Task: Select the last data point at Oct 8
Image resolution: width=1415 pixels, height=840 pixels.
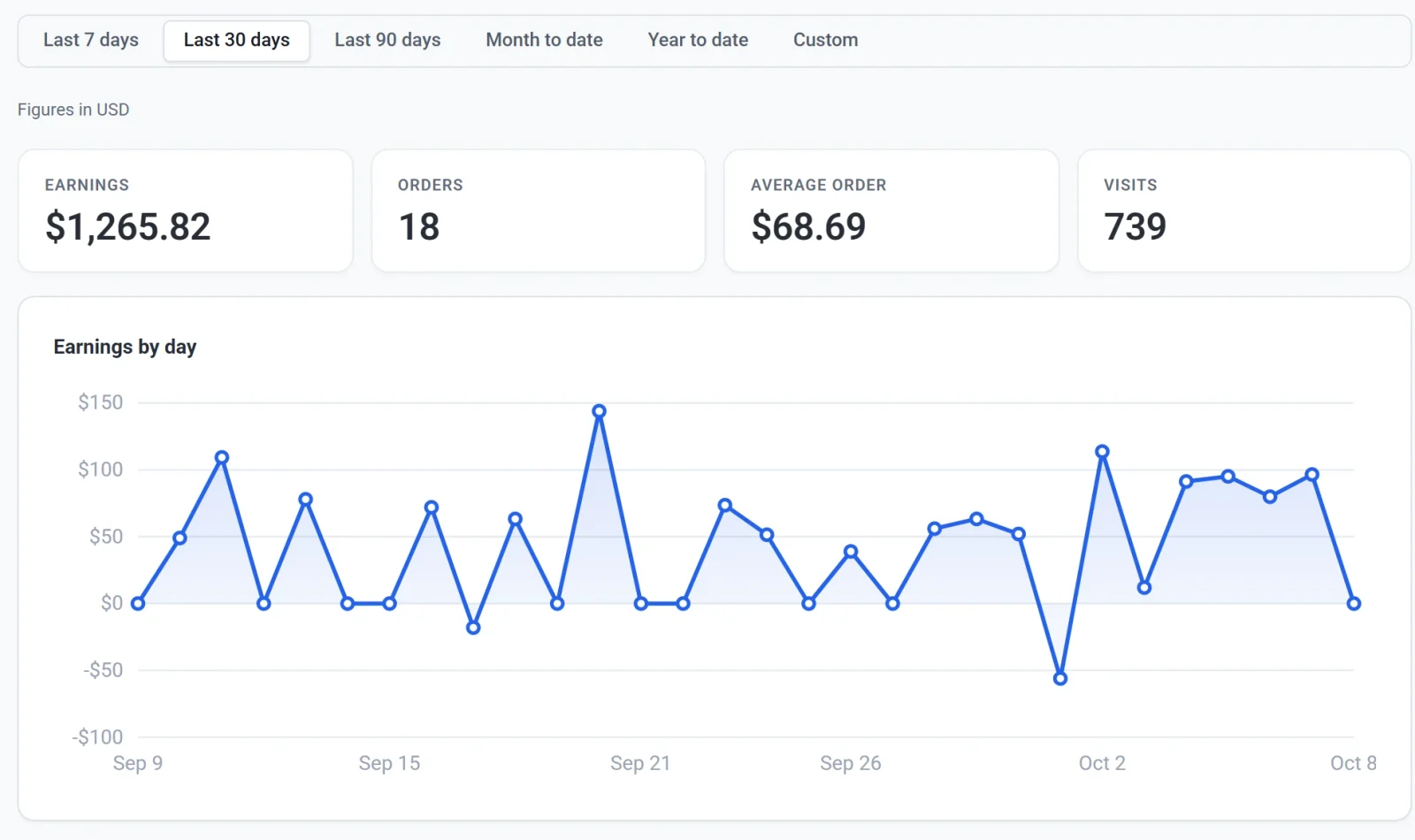Action: pyautogui.click(x=1354, y=604)
